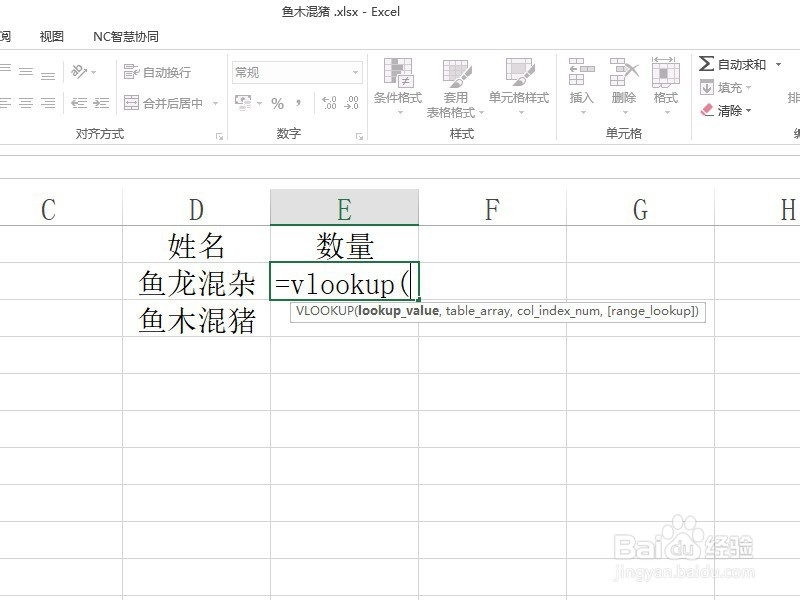Decrease indent icon
Viewport: 800px width, 600px height.
[79, 103]
